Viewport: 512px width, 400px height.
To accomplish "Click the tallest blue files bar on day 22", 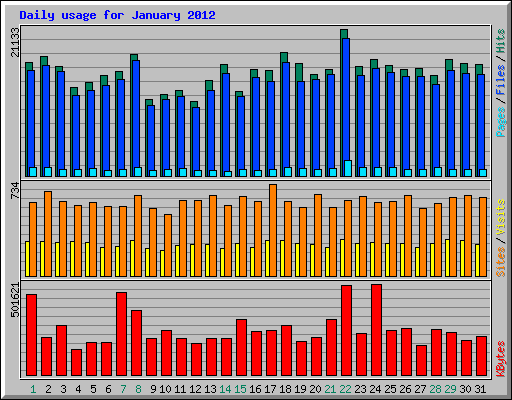I will [x=346, y=100].
